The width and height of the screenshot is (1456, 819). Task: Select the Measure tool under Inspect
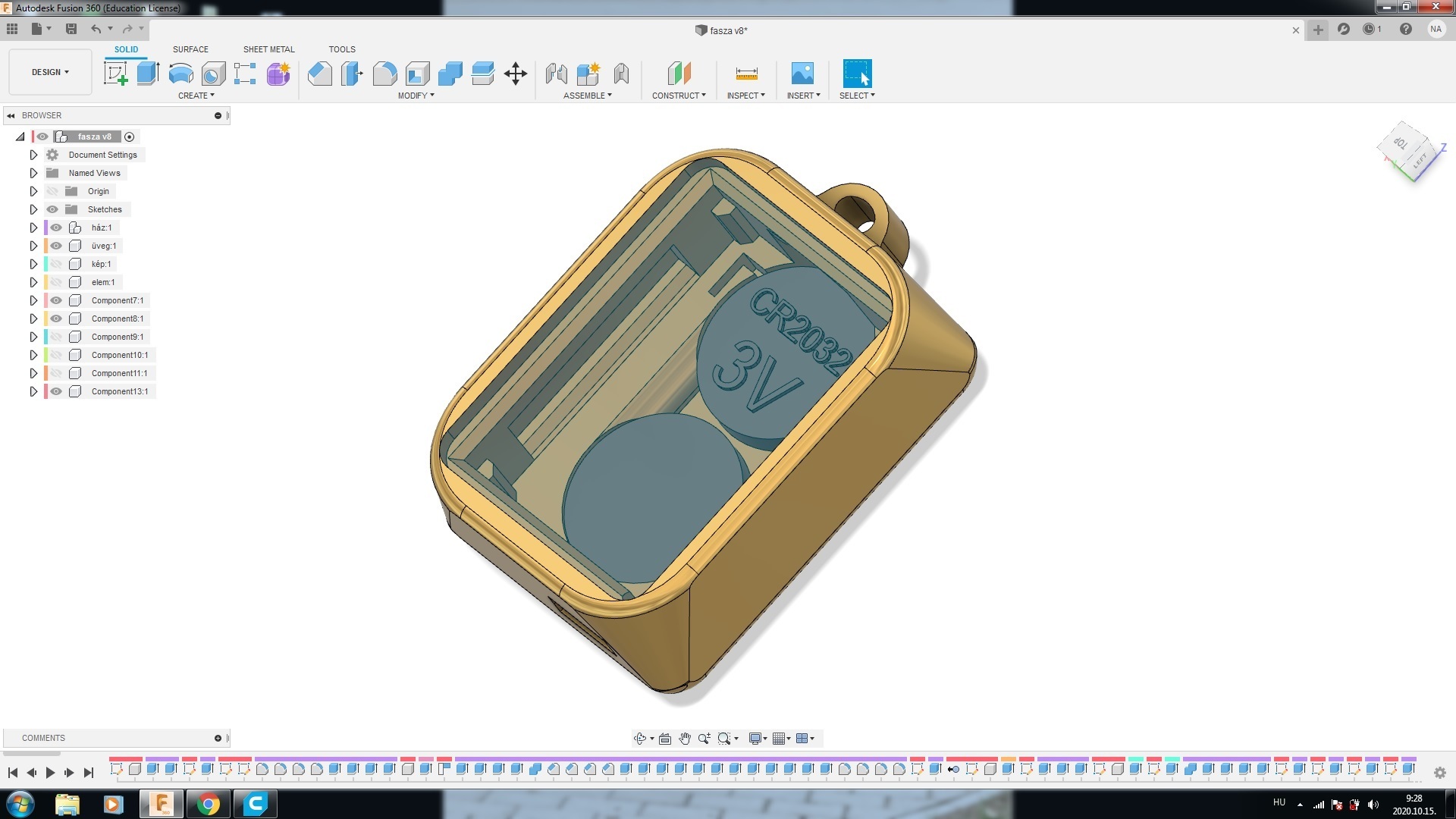pos(745,74)
